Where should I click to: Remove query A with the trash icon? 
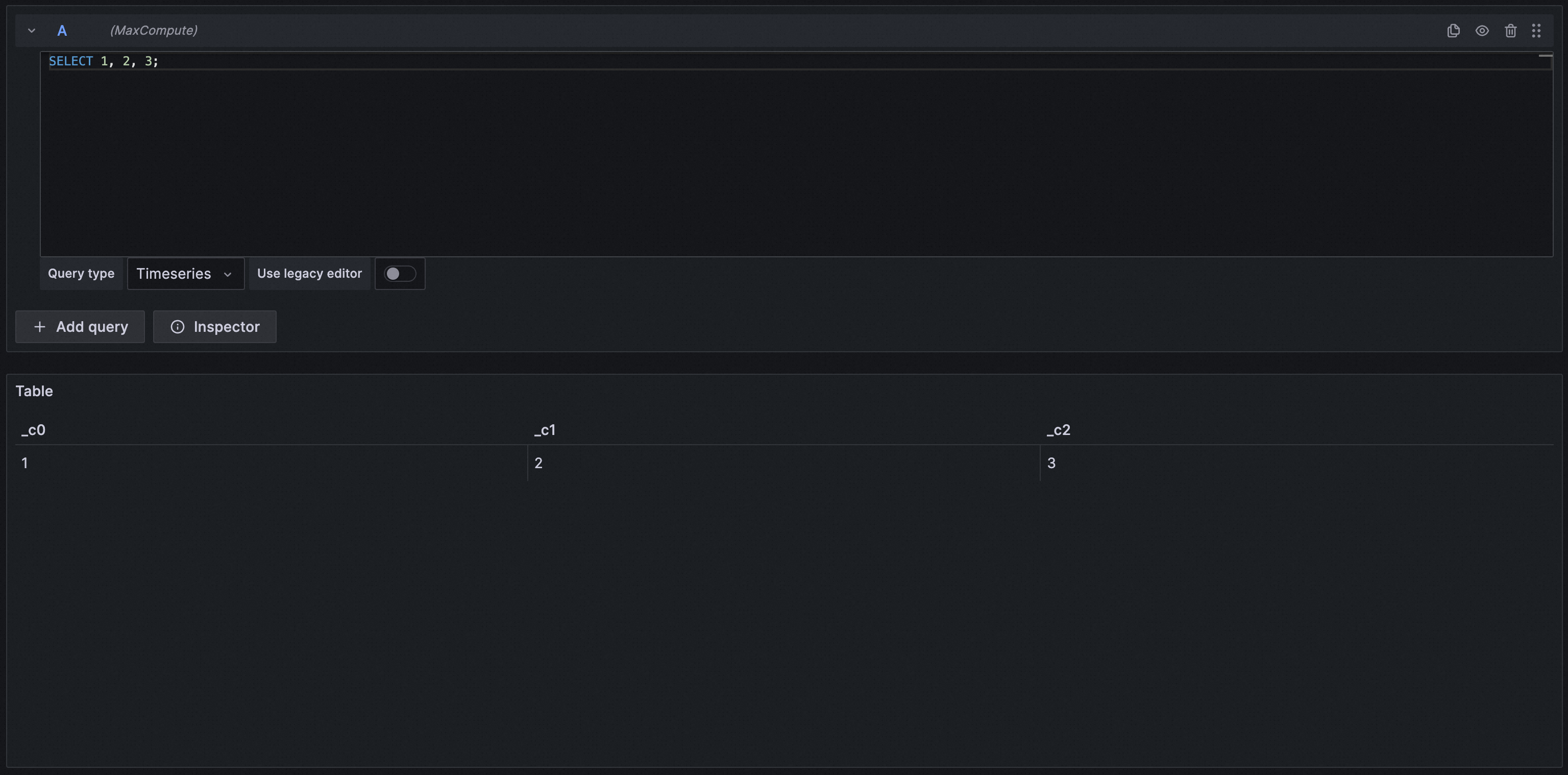click(1511, 31)
